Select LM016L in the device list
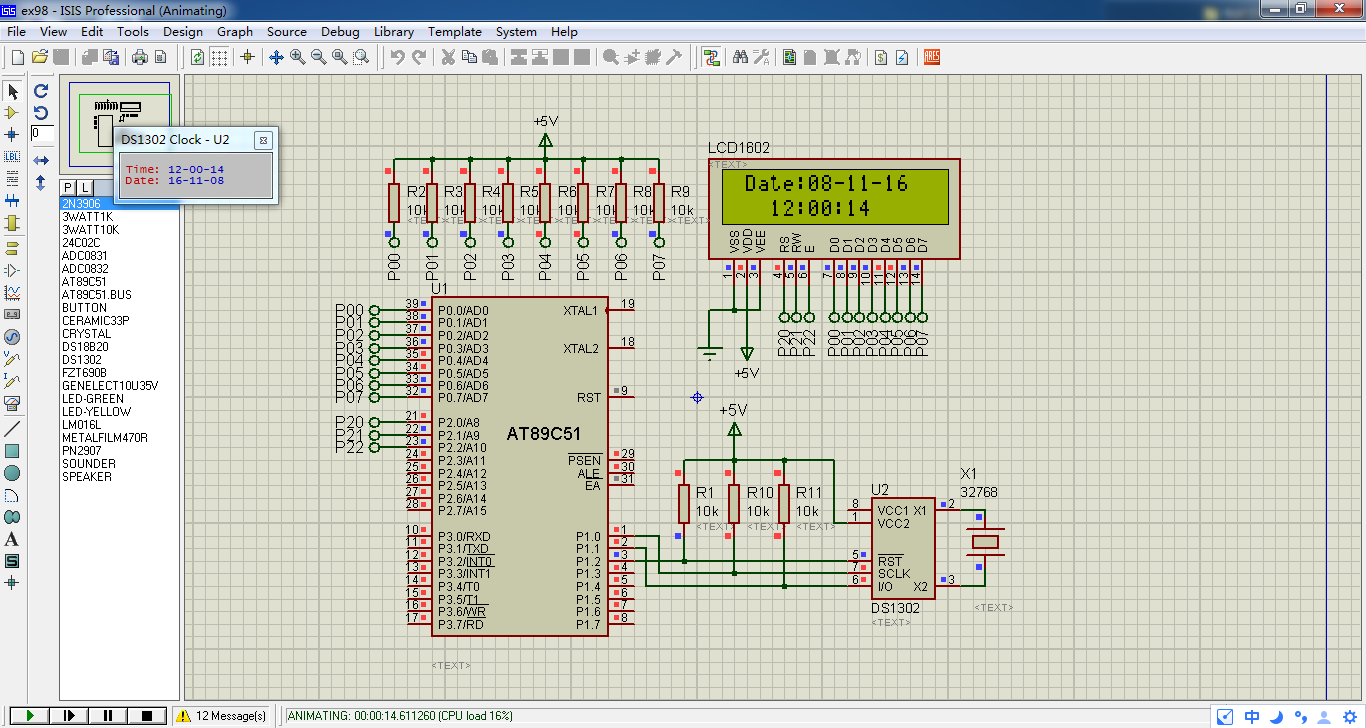This screenshot has height=728, width=1366. [81, 425]
